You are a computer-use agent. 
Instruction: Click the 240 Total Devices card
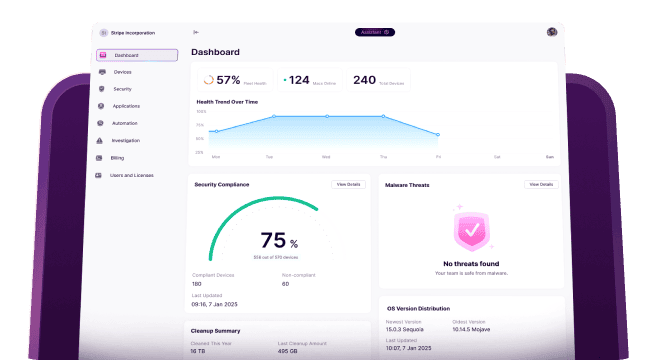coord(379,80)
